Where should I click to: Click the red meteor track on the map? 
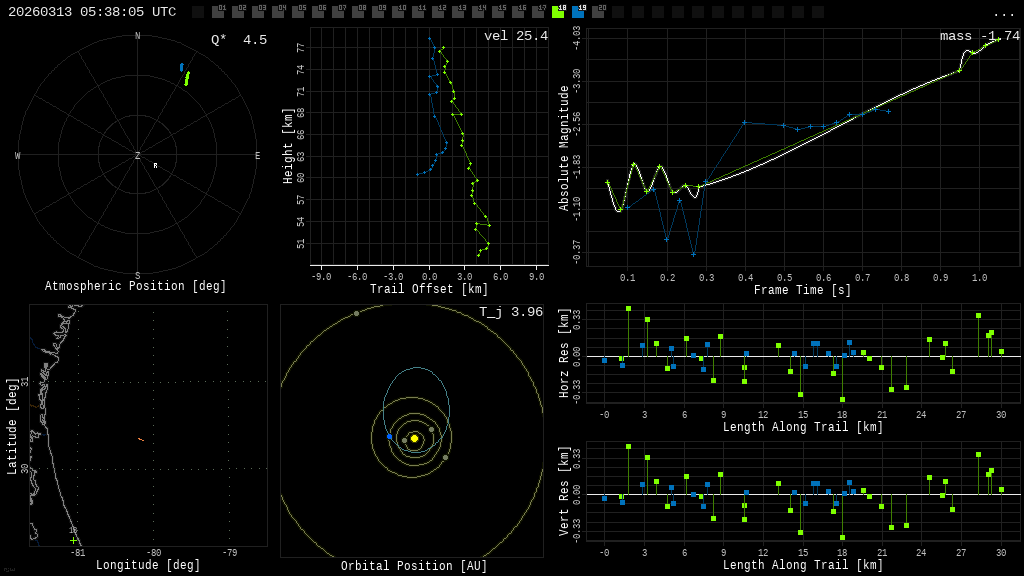tap(141, 439)
